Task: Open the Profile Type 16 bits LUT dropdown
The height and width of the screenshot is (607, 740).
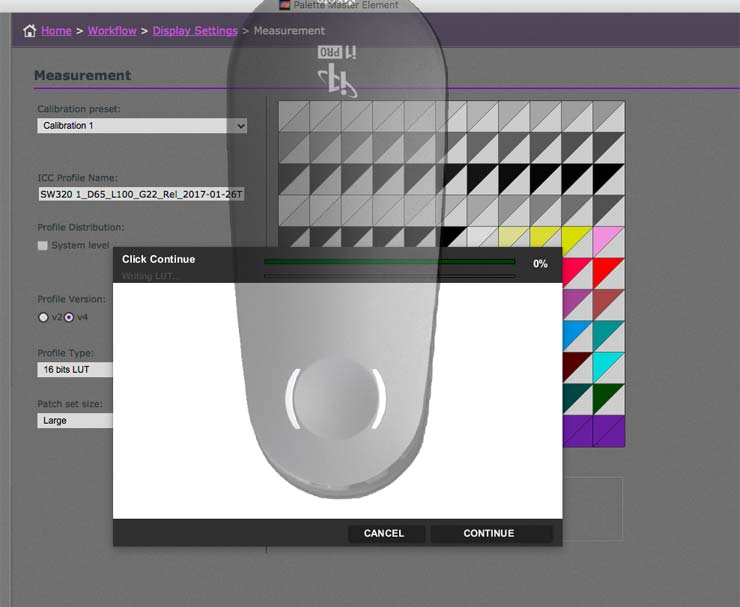Action: [75, 370]
